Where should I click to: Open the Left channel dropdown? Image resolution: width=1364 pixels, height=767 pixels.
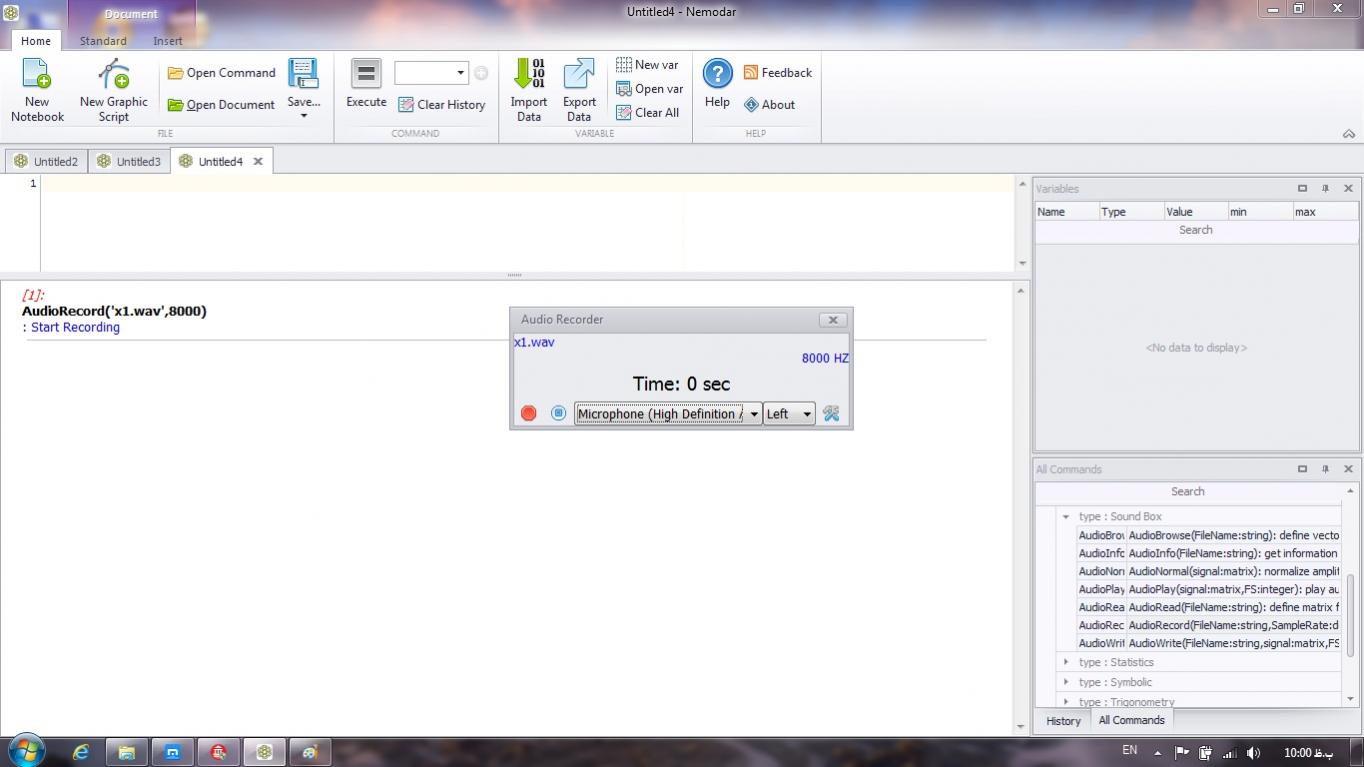[806, 414]
